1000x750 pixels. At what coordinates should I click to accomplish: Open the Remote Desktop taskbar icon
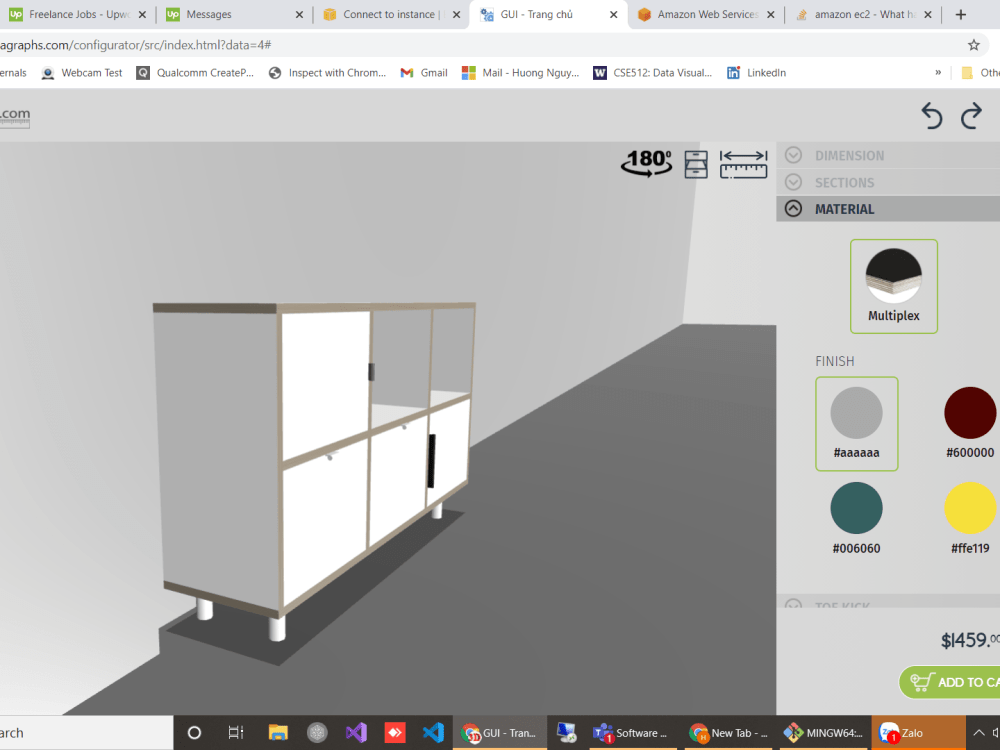[x=566, y=733]
